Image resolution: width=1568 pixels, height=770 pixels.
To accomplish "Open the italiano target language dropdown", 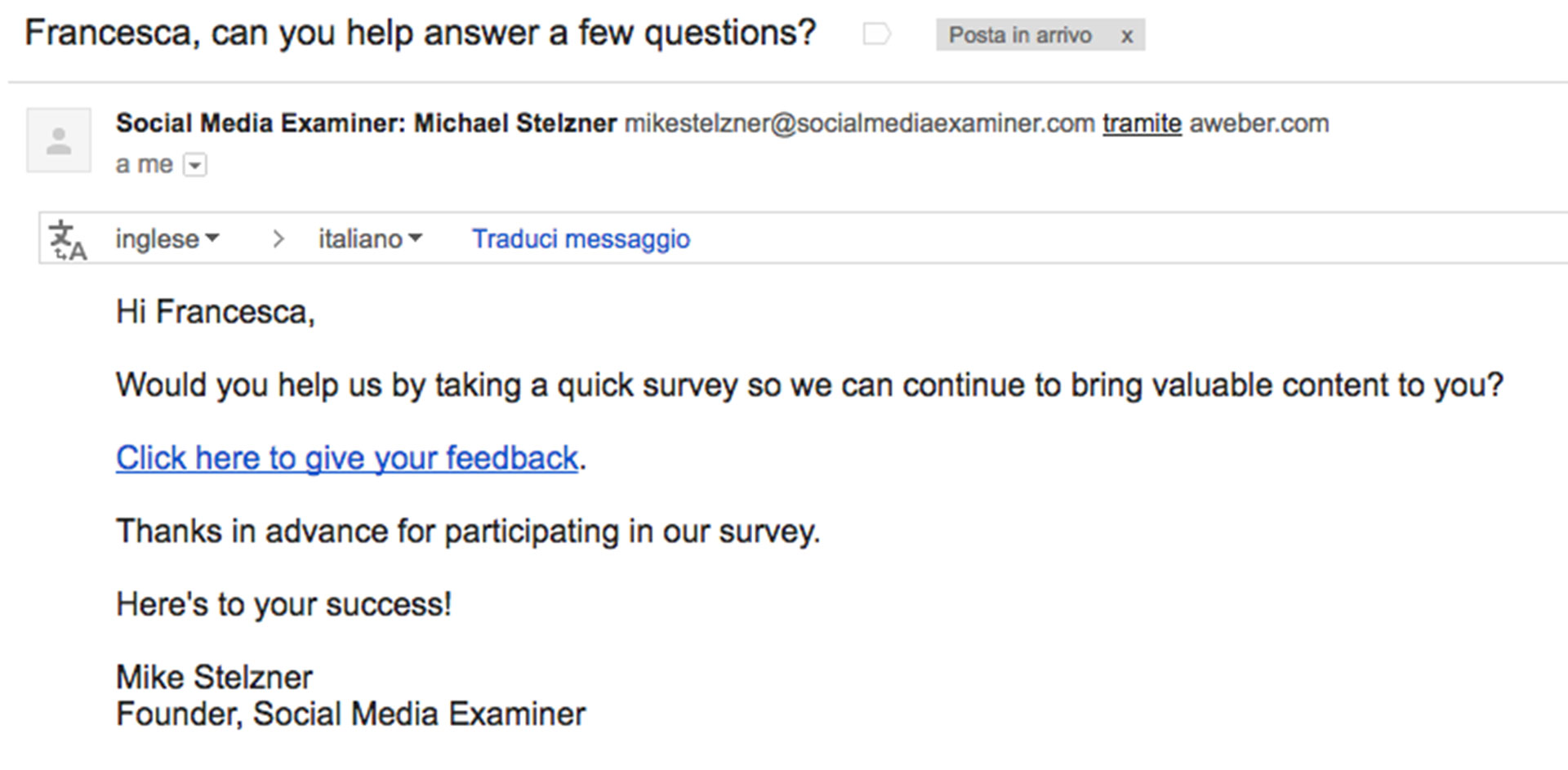I will point(370,238).
